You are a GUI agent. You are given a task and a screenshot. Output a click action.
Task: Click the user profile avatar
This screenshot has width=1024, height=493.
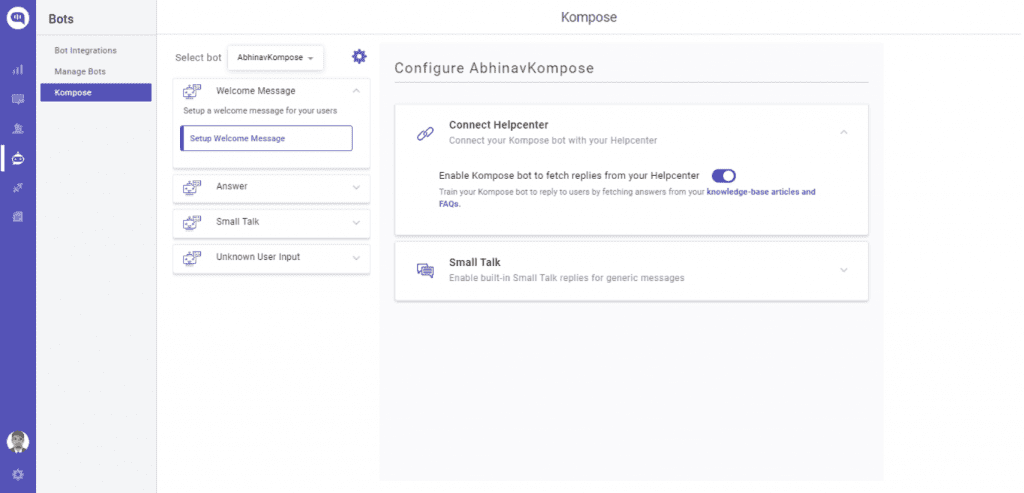pos(18,442)
